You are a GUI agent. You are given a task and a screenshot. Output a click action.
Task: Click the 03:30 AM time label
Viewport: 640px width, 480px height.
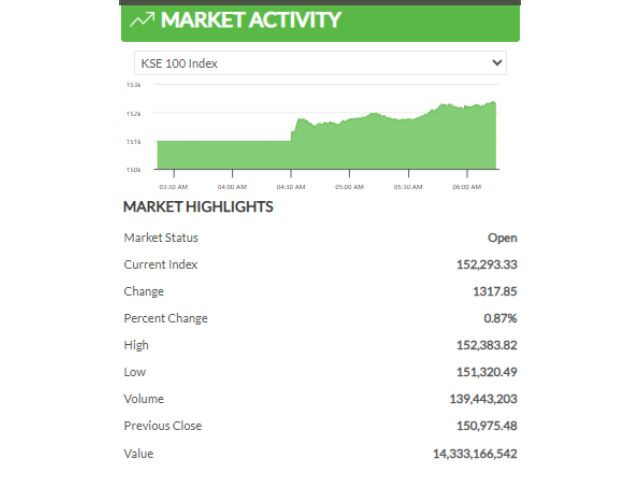tap(173, 187)
